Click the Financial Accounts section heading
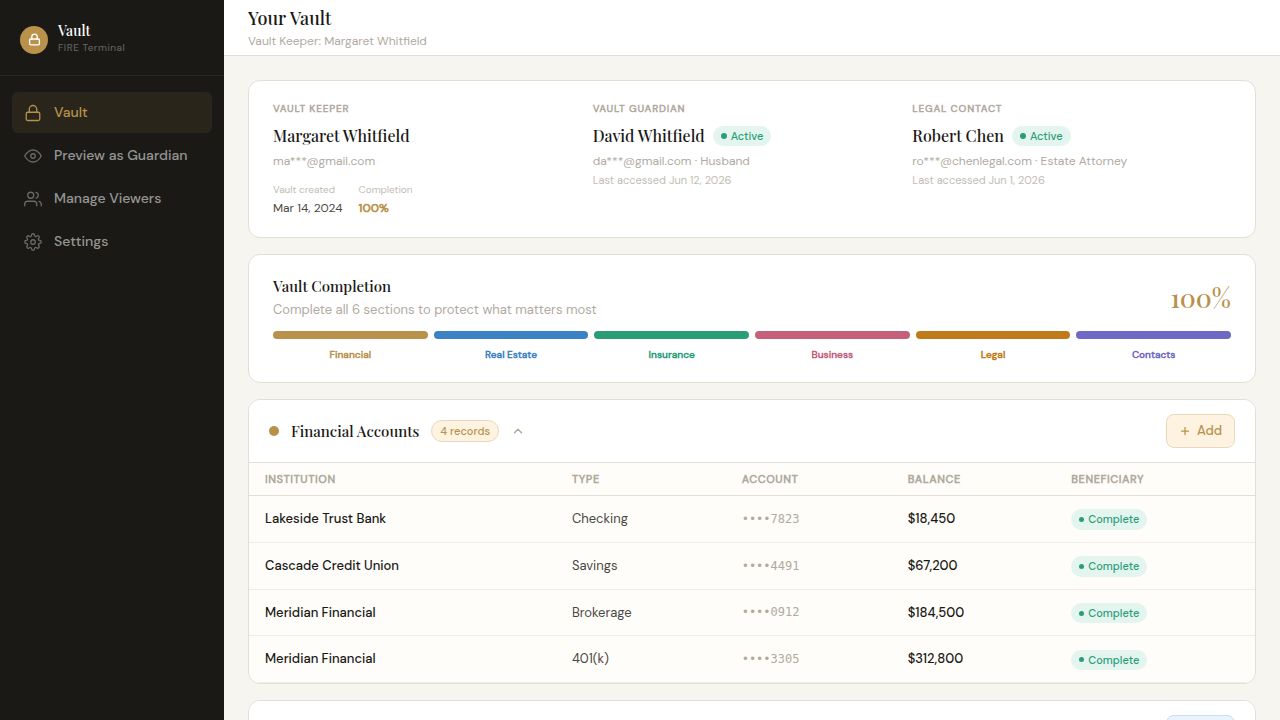This screenshot has width=1280, height=720. 355,431
